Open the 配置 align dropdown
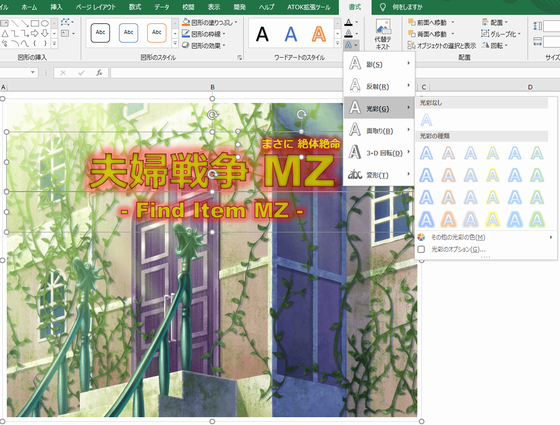Viewport: 560px width, 425px height. [x=495, y=22]
